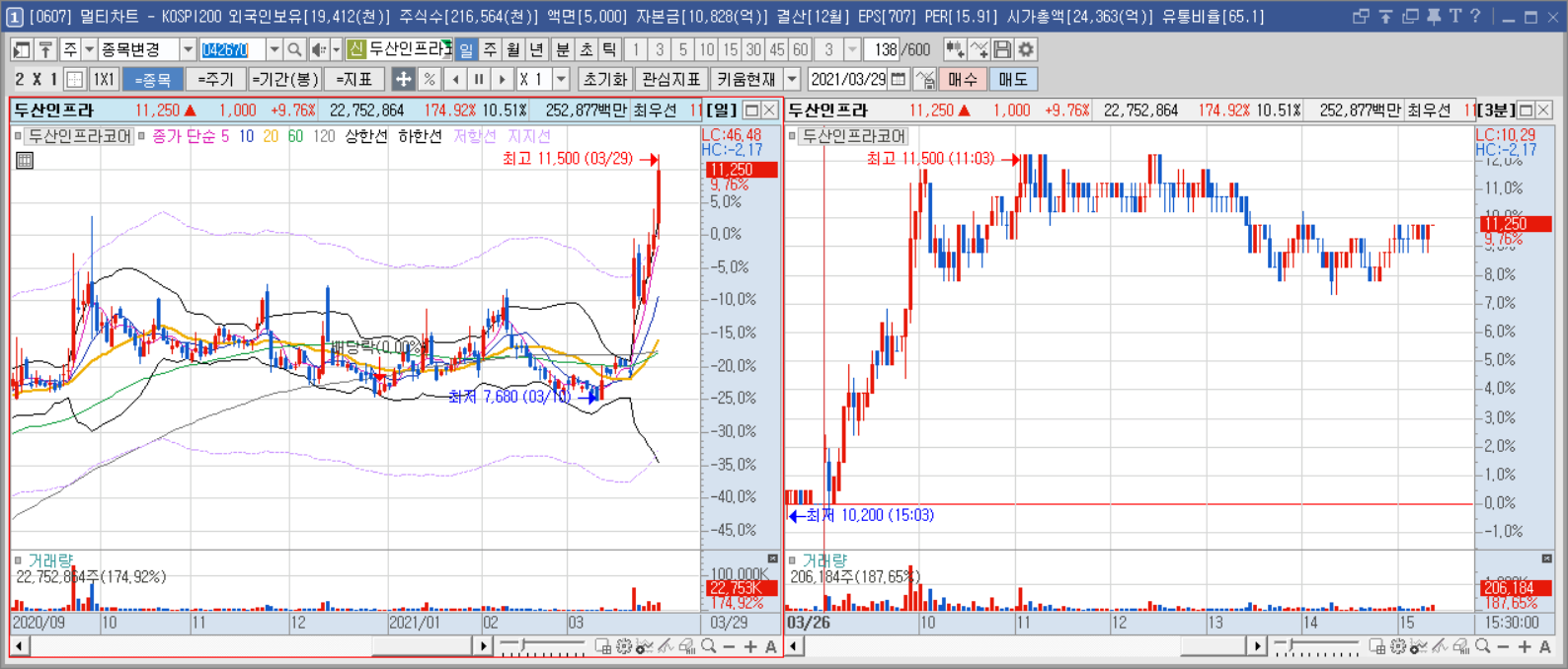Click the gear icon under daily chart
The height and width of the screenshot is (669, 1568).
coord(624,647)
